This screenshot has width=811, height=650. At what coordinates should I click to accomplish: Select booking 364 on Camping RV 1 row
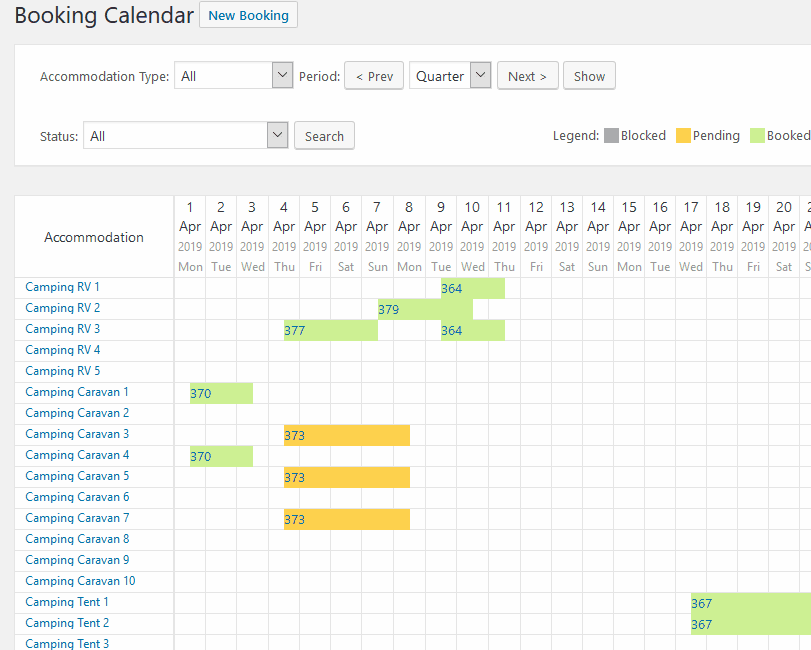[x=470, y=288]
